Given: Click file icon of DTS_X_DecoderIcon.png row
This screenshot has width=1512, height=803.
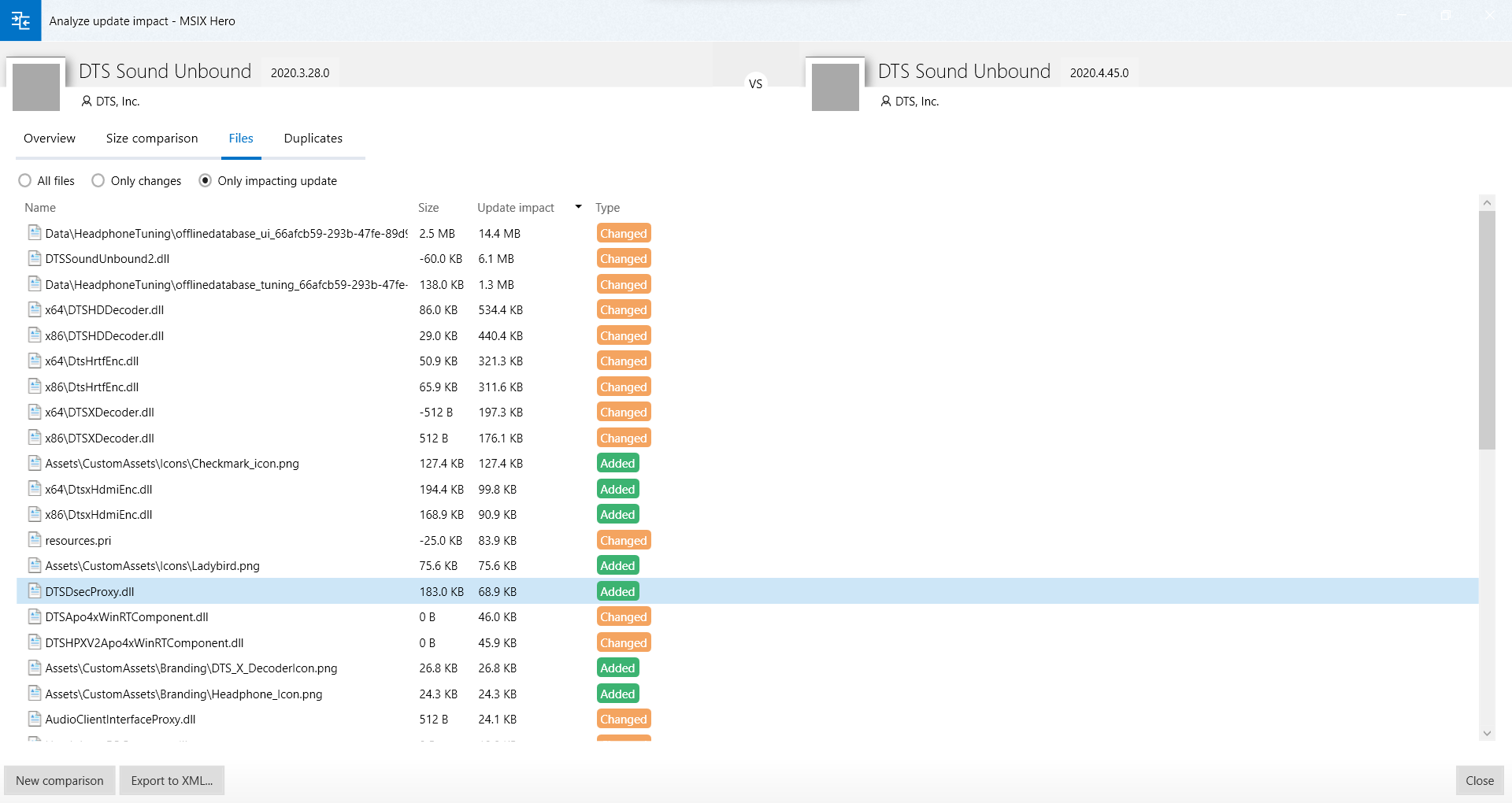Looking at the screenshot, I should point(35,668).
